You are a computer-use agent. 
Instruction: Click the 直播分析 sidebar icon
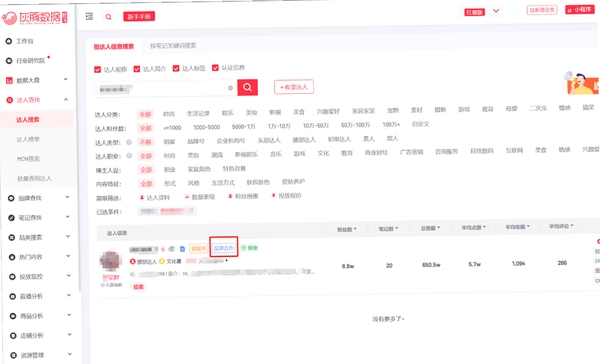(x=13, y=296)
